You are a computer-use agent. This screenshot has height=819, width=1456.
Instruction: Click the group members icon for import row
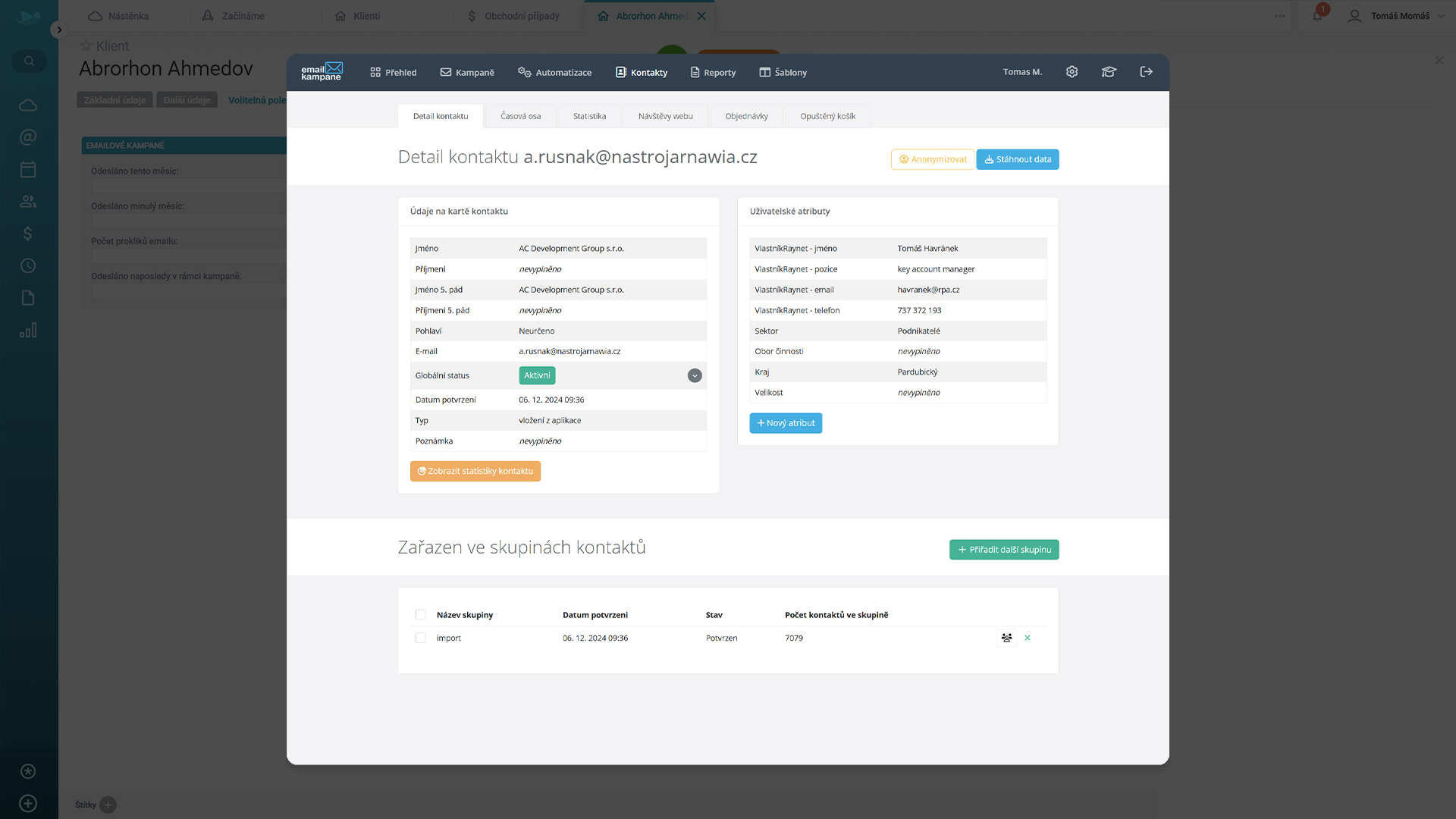[1006, 638]
